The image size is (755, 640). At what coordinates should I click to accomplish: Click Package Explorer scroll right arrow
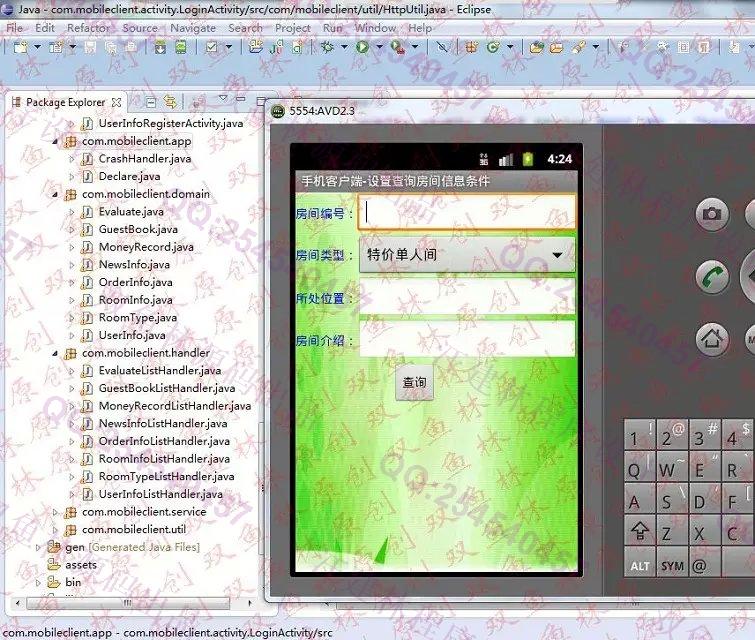(x=249, y=603)
